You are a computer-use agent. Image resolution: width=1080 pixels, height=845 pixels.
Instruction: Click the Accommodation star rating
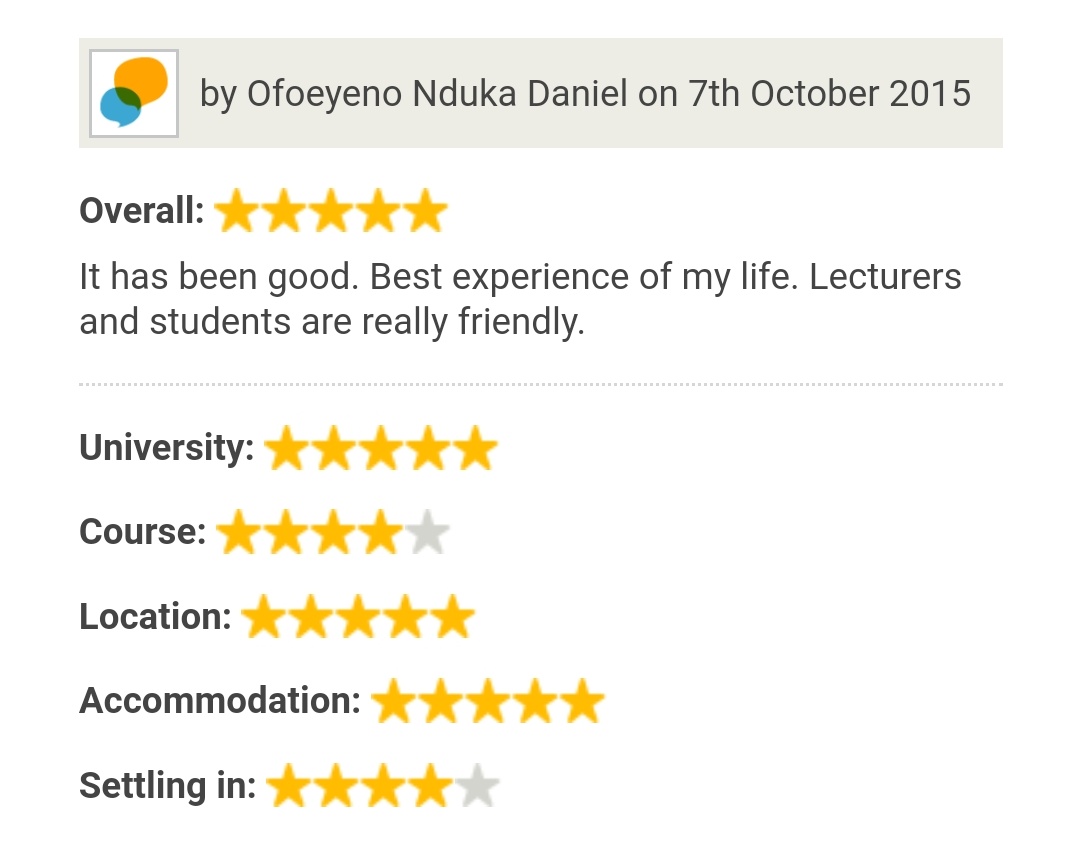(488, 702)
